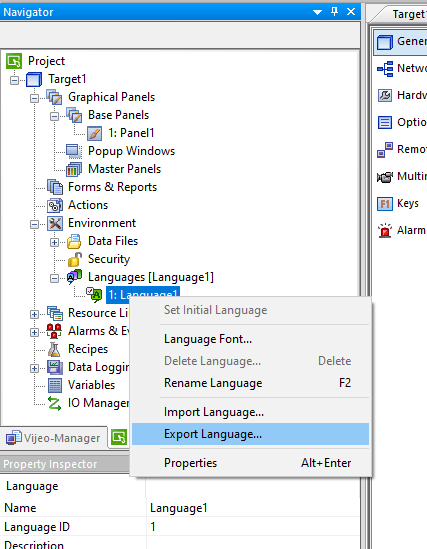Viewport: 427px width, 549px height.
Task: Collapse the Graphical Panels node
Action: pos(34,98)
